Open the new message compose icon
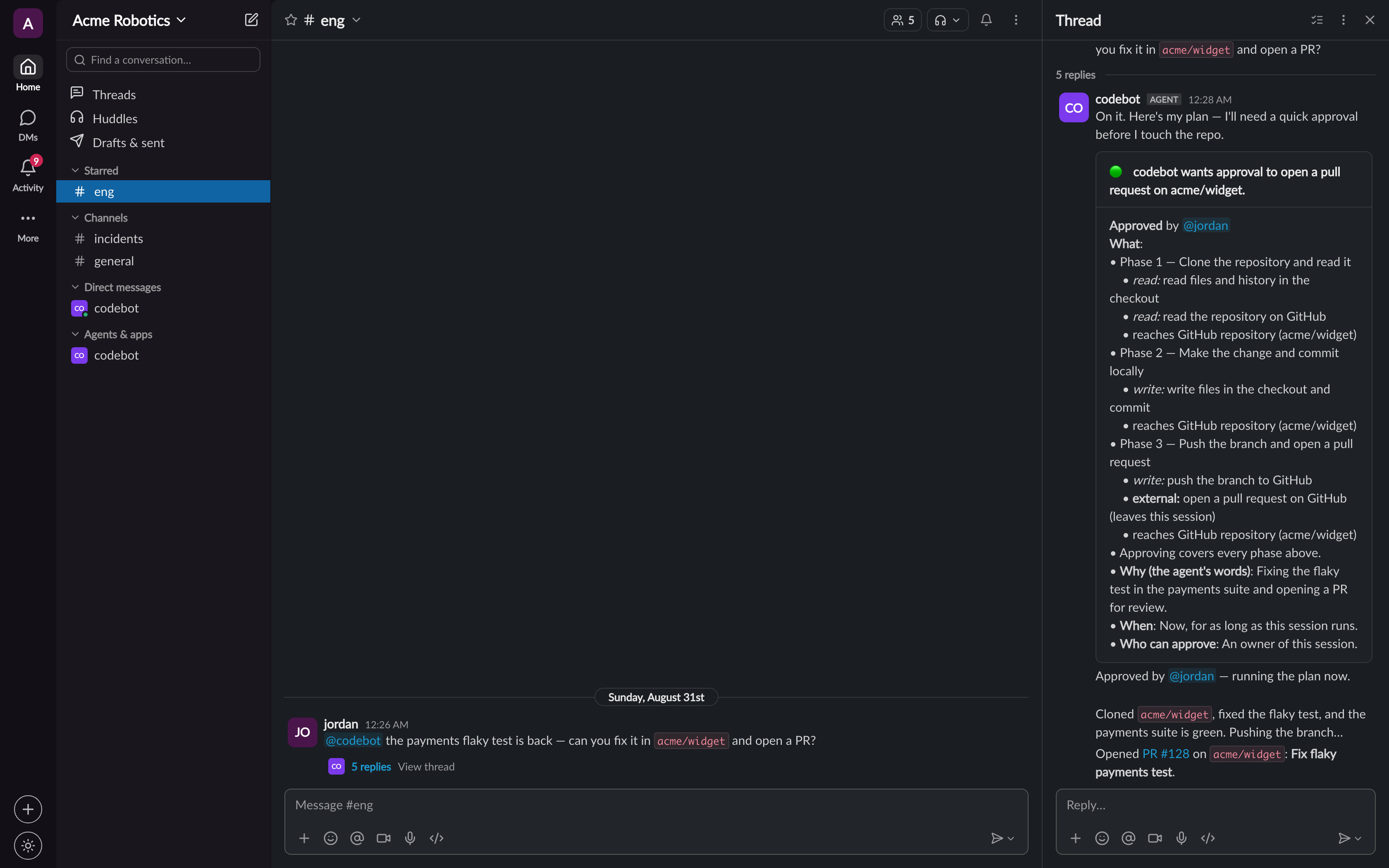This screenshot has height=868, width=1389. click(x=251, y=20)
